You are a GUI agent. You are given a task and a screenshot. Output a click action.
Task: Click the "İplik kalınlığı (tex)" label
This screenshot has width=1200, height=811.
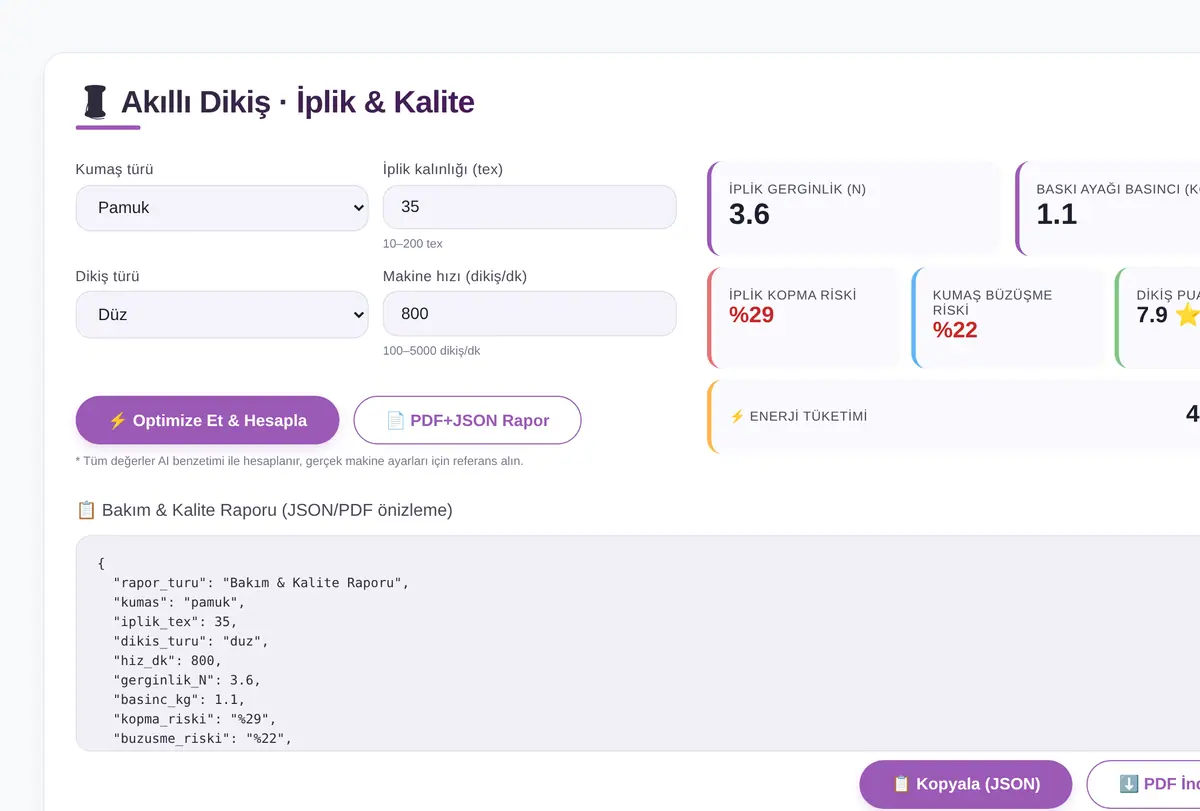[443, 169]
